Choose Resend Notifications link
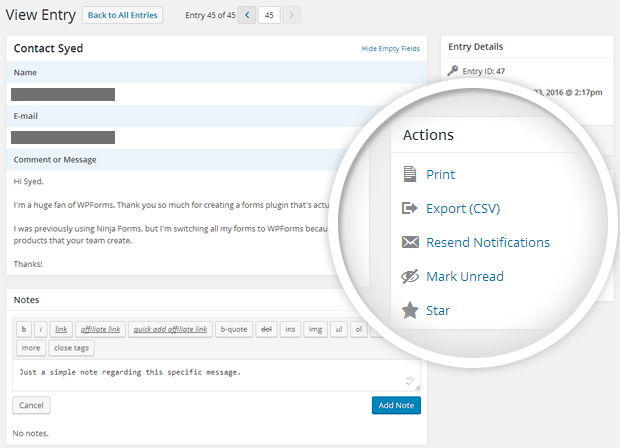The width and height of the screenshot is (620, 448). pos(488,242)
